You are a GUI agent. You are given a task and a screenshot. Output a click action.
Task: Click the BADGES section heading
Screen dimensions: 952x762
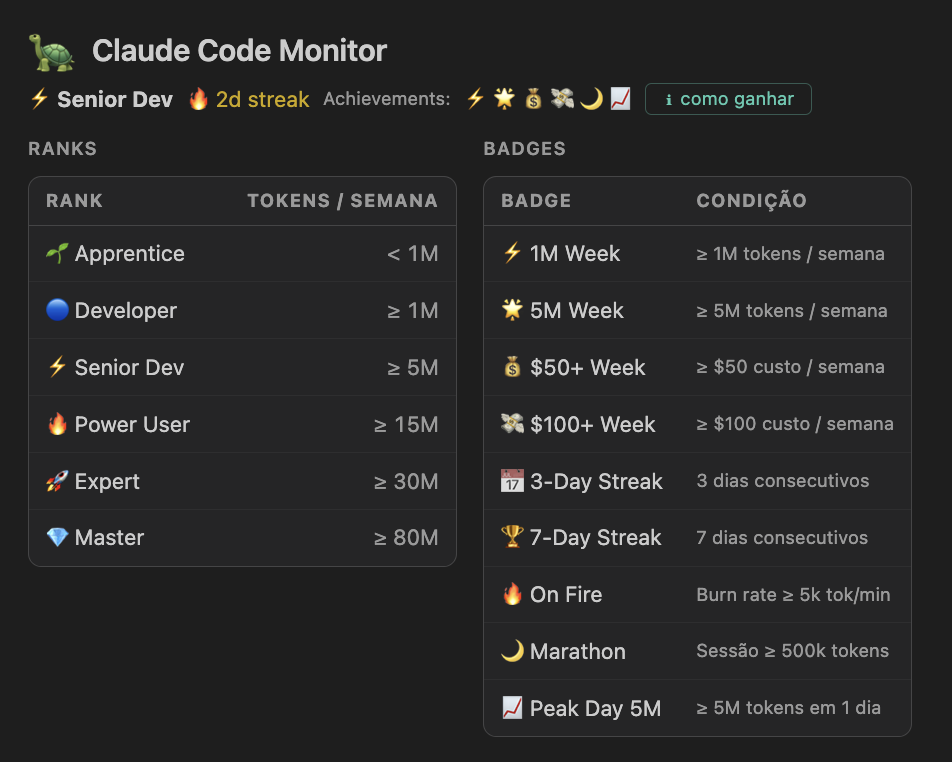(x=525, y=149)
